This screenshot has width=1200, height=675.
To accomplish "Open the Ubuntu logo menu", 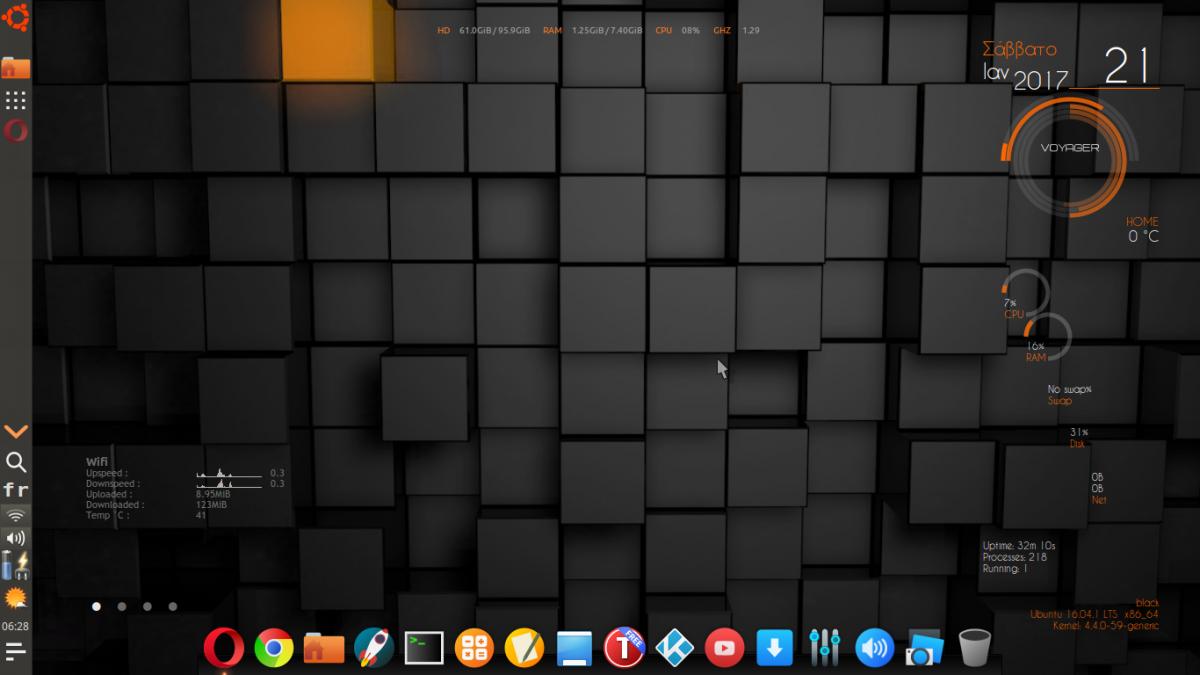I will 16,17.
